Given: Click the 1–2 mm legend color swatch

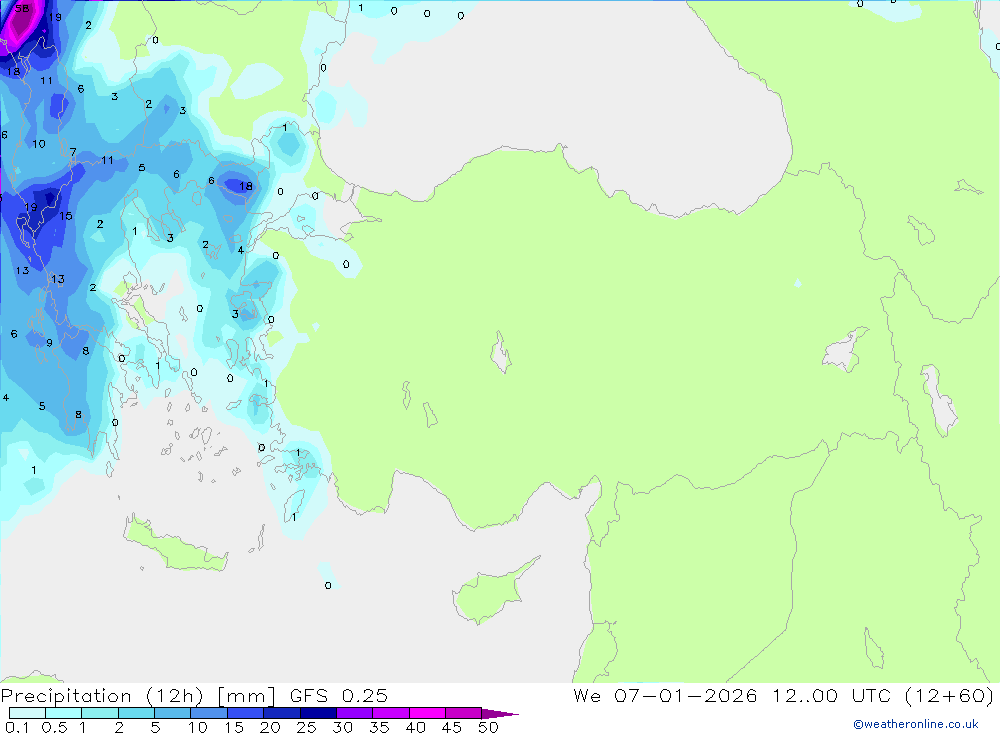Looking at the screenshot, I should click(100, 713).
